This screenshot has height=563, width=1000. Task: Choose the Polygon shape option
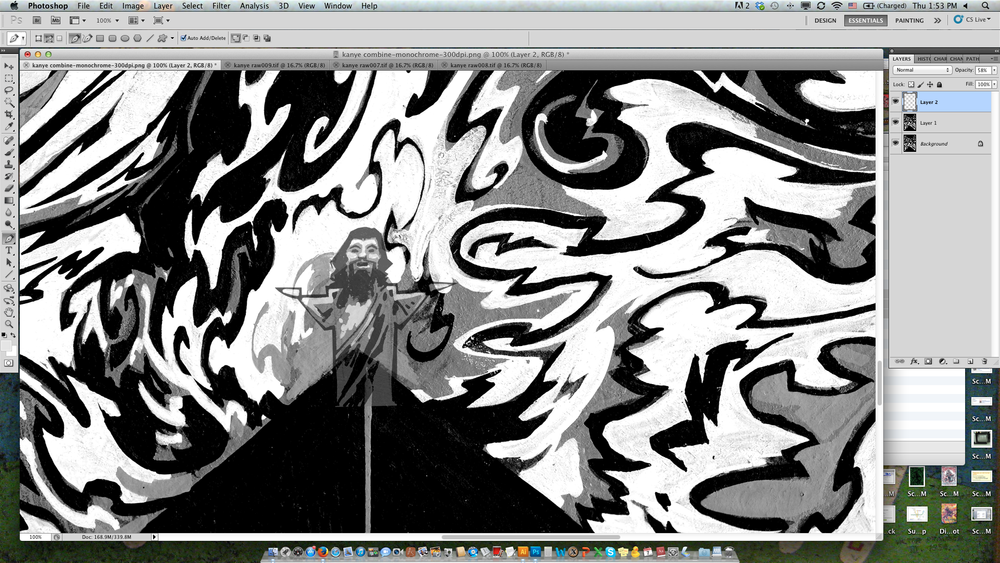tap(137, 38)
